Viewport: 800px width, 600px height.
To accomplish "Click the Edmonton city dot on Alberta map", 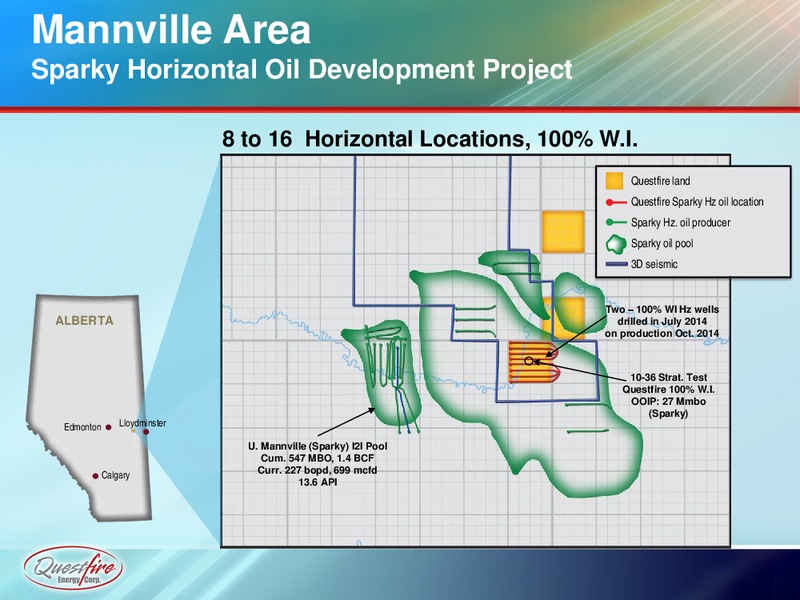I will [x=108, y=428].
